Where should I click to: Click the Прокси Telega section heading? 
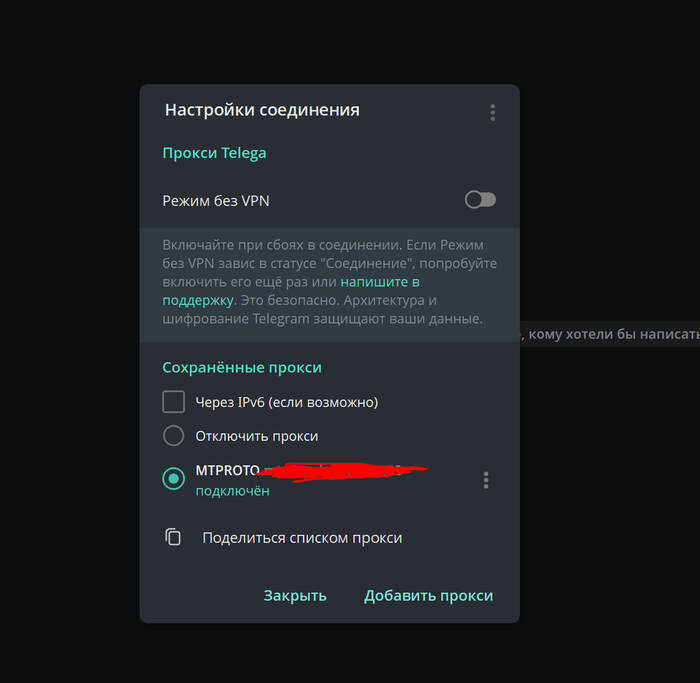coord(214,153)
